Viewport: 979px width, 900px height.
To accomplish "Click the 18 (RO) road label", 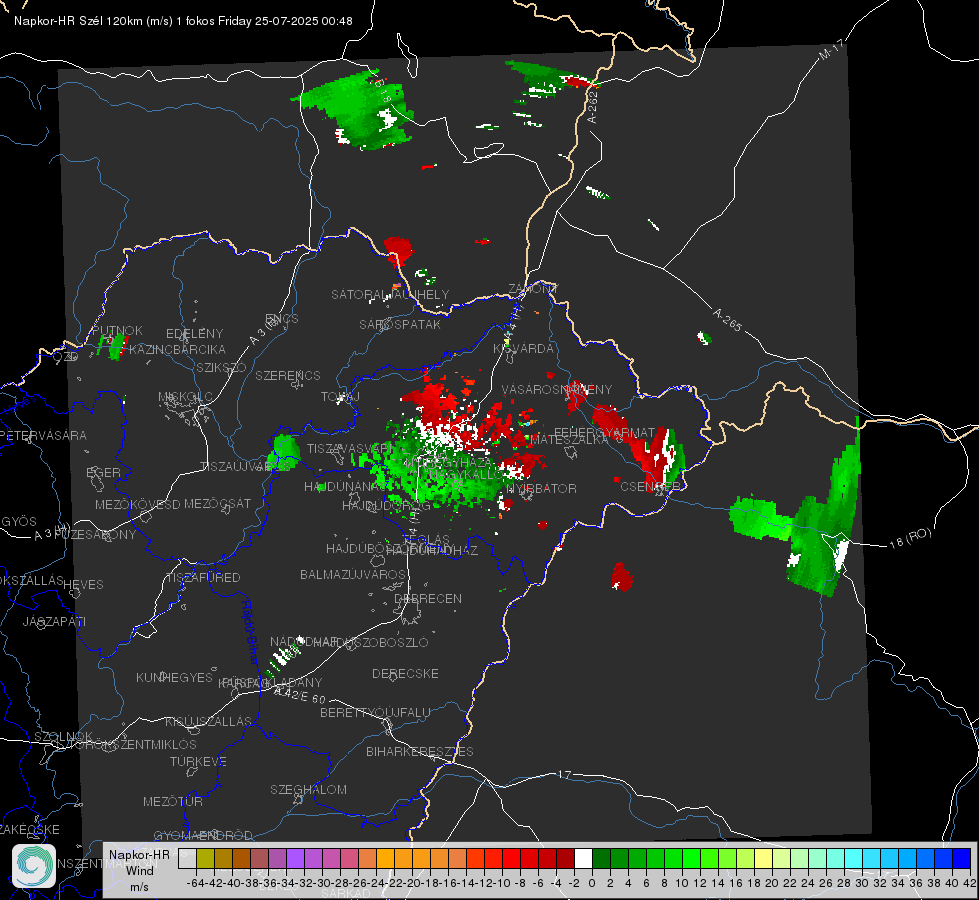I will pos(910,538).
